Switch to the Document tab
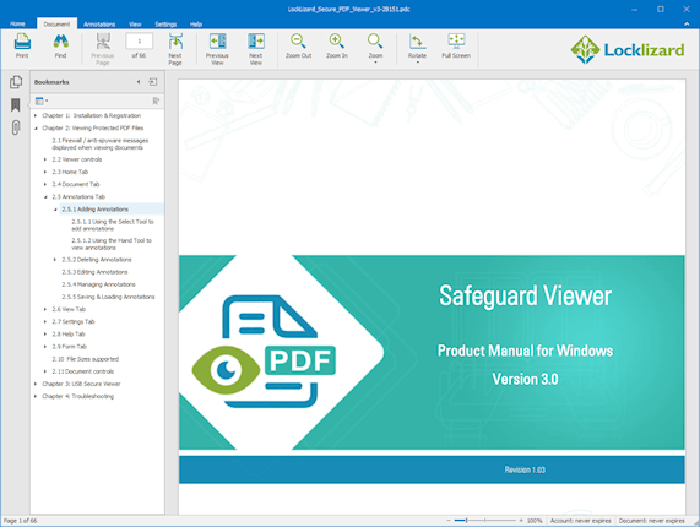 [57, 24]
